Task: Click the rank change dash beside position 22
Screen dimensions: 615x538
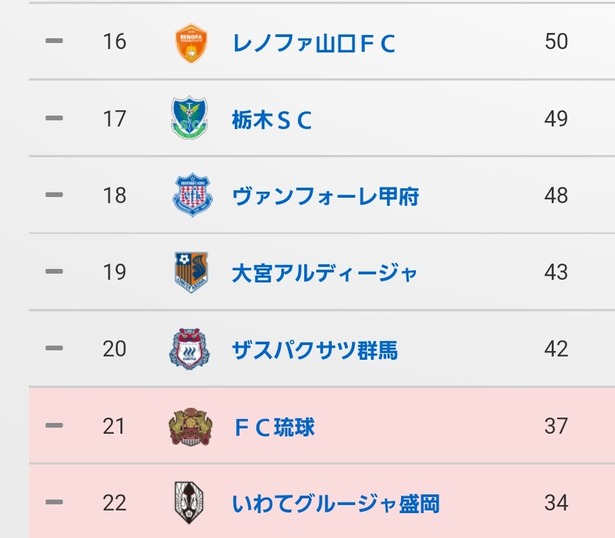Action: [54, 502]
